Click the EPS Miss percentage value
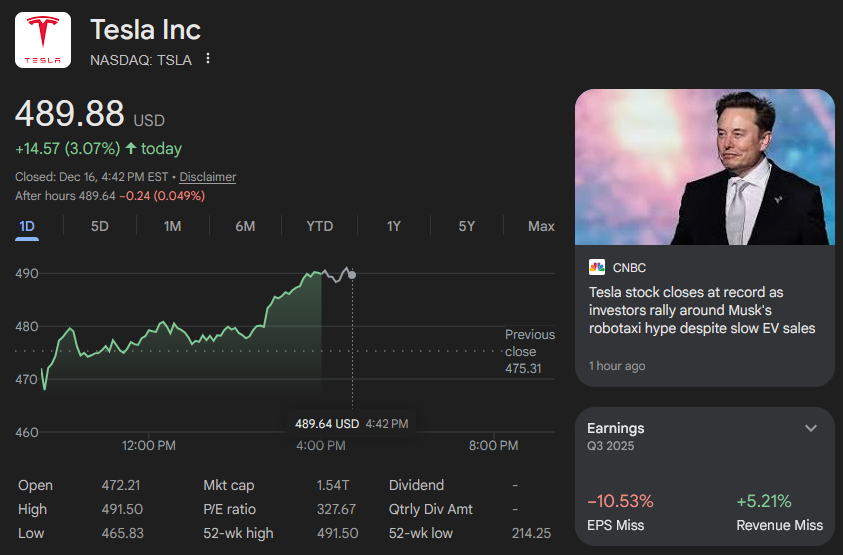The image size is (843, 555). 619,501
